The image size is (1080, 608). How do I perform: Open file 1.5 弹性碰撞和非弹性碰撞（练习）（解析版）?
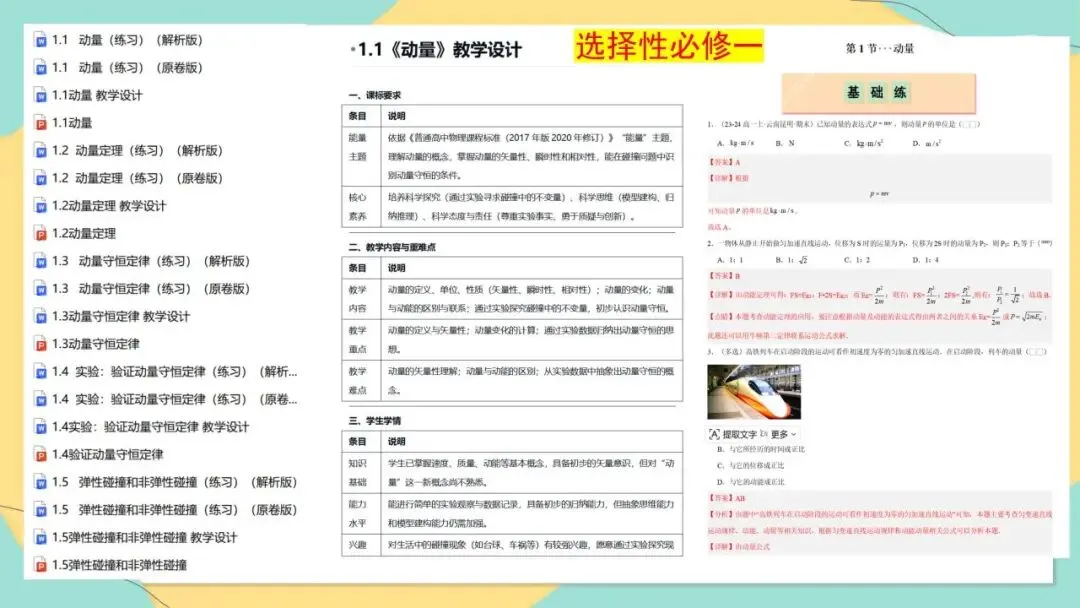(174, 482)
